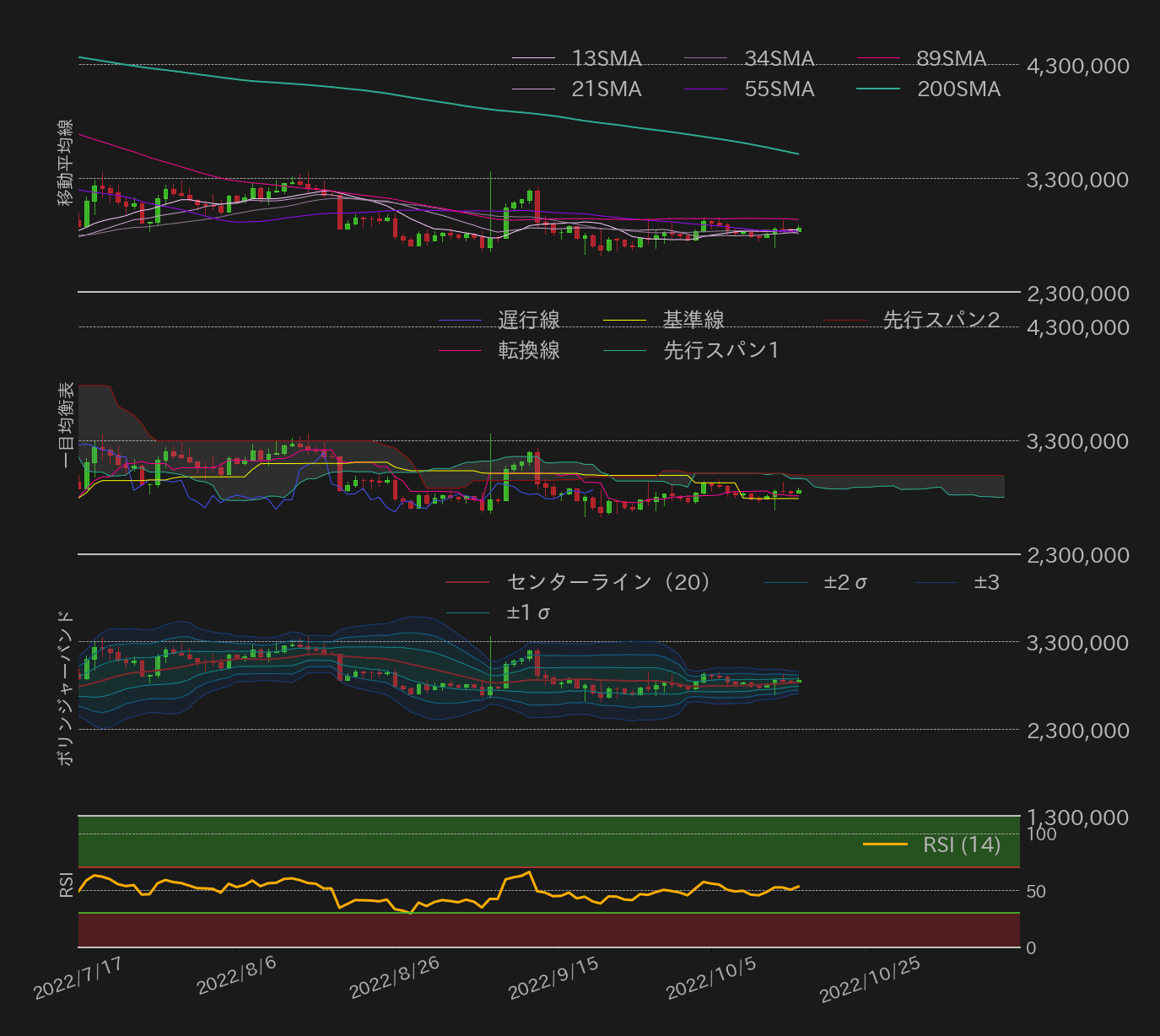Click the ±2σ blue line icon
Viewport: 1160px width, 1036px height.
click(785, 582)
